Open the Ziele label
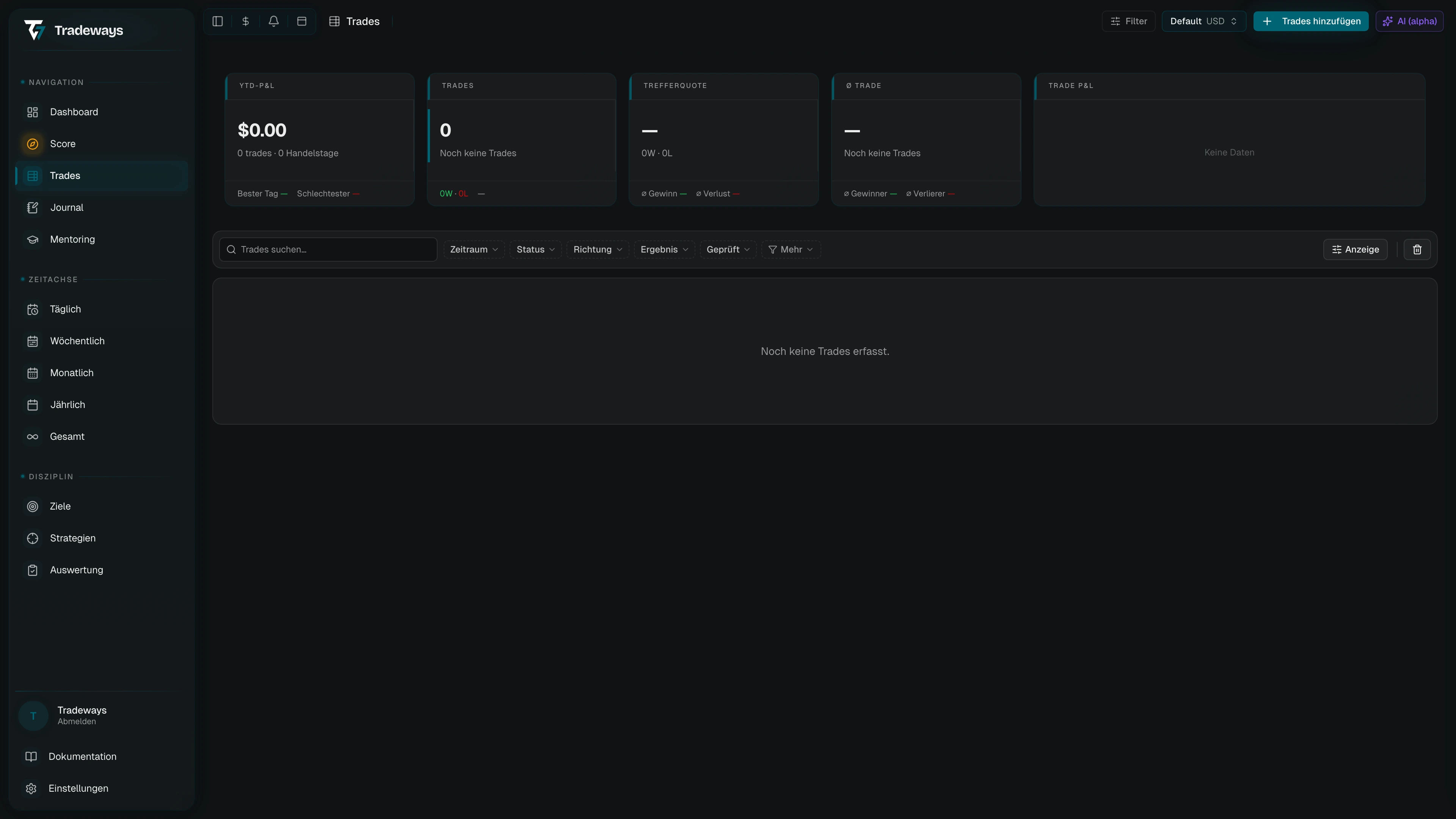1456x819 pixels. (61, 507)
